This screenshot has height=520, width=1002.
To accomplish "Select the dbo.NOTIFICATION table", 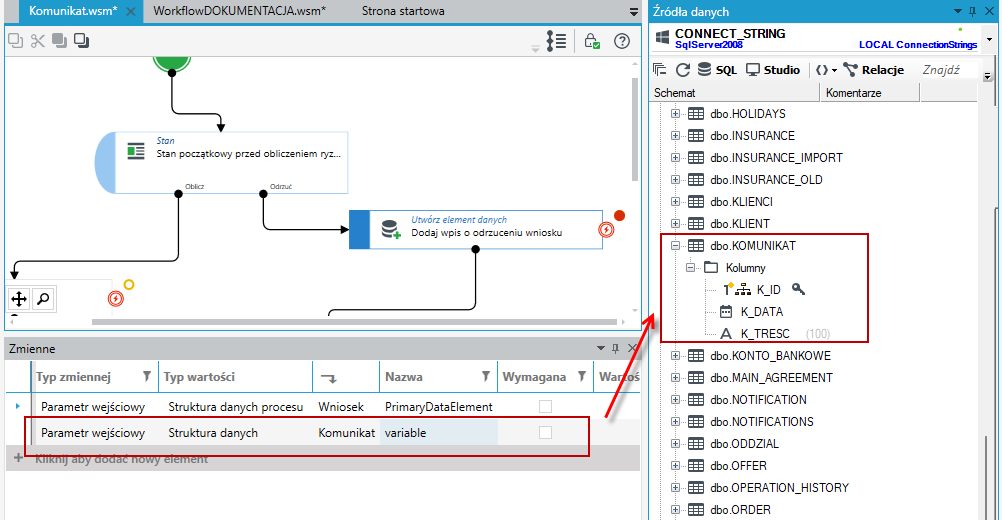I will (x=759, y=400).
